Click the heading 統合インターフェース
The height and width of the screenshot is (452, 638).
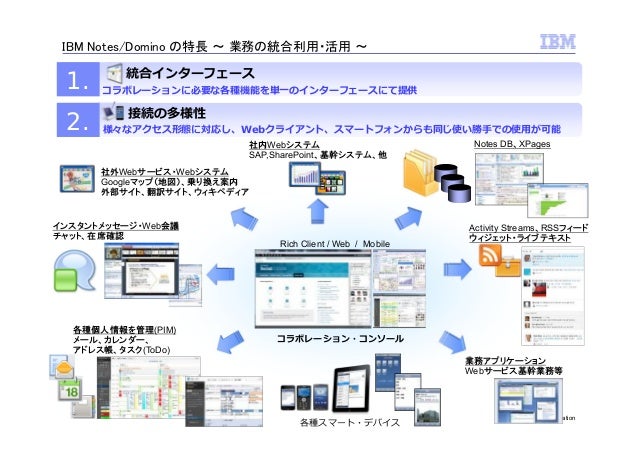point(190,73)
